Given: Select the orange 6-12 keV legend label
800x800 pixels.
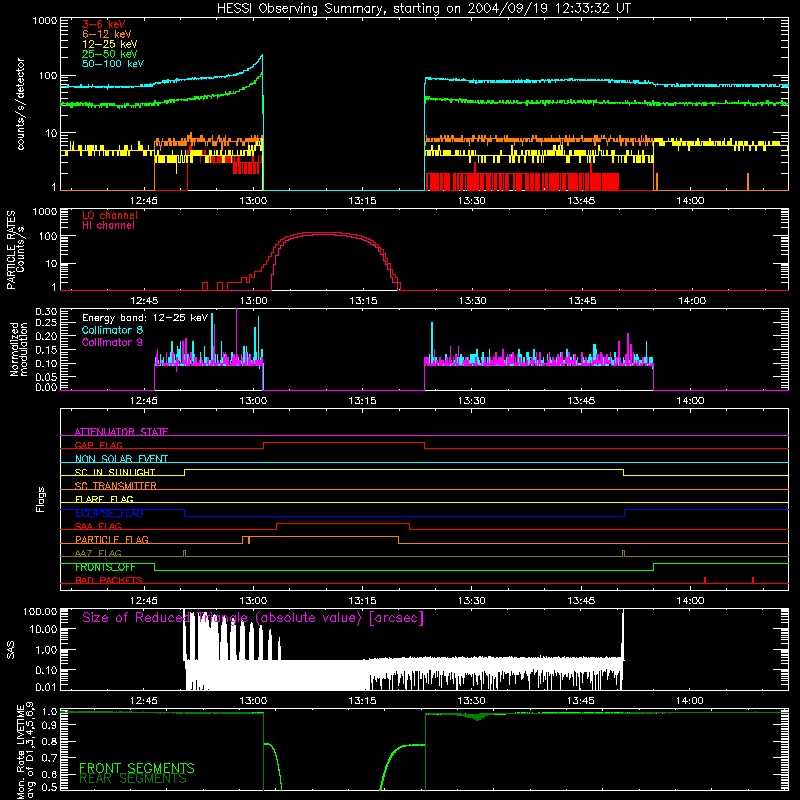Looking at the screenshot, I should 107,34.
